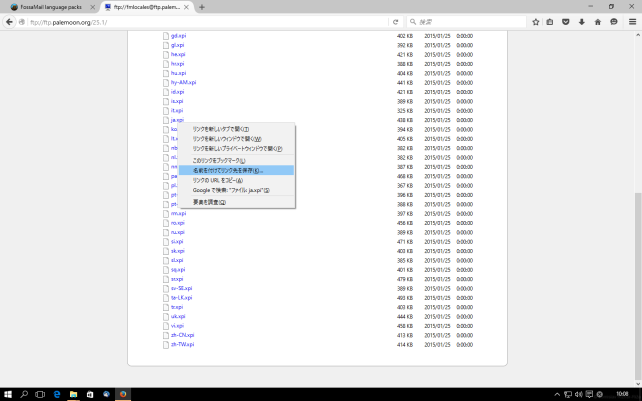Click file icon beside zh-TW.xpi

tap(166, 345)
